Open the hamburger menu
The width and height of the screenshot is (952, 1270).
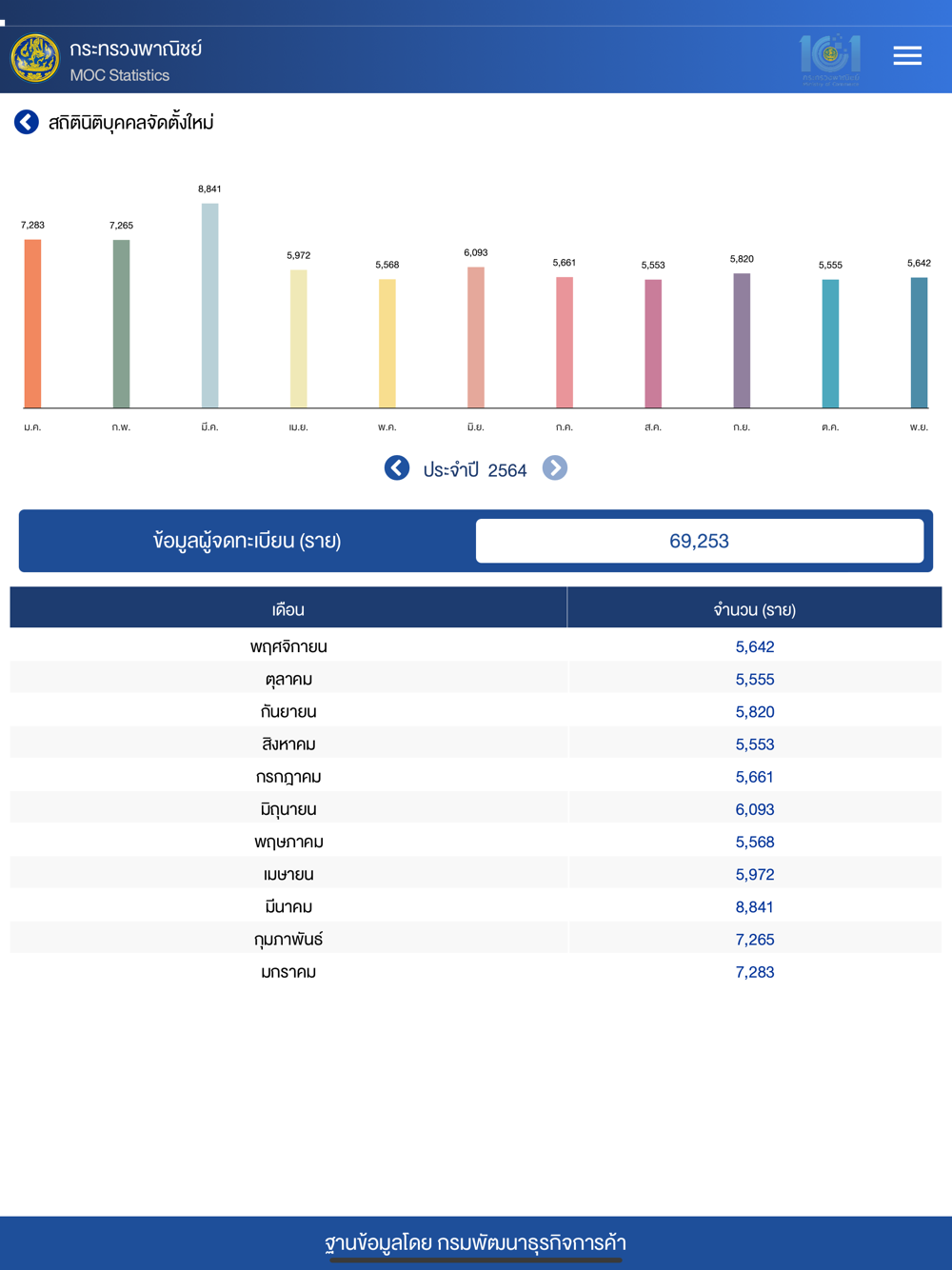click(907, 56)
